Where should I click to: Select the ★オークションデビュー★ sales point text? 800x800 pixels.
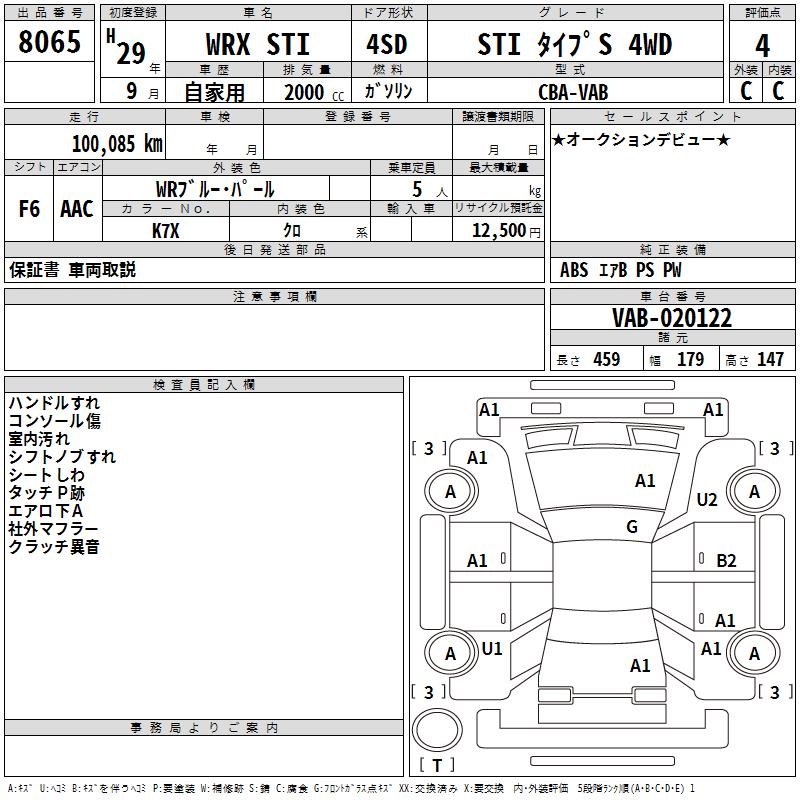(641, 139)
